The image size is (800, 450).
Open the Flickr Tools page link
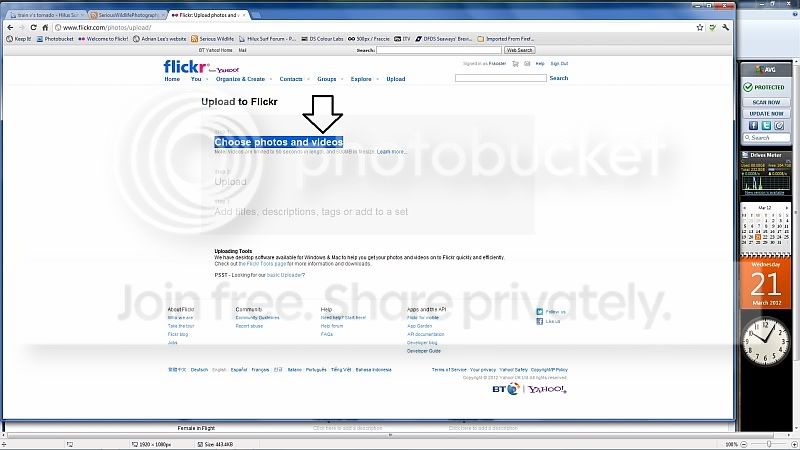pos(263,264)
